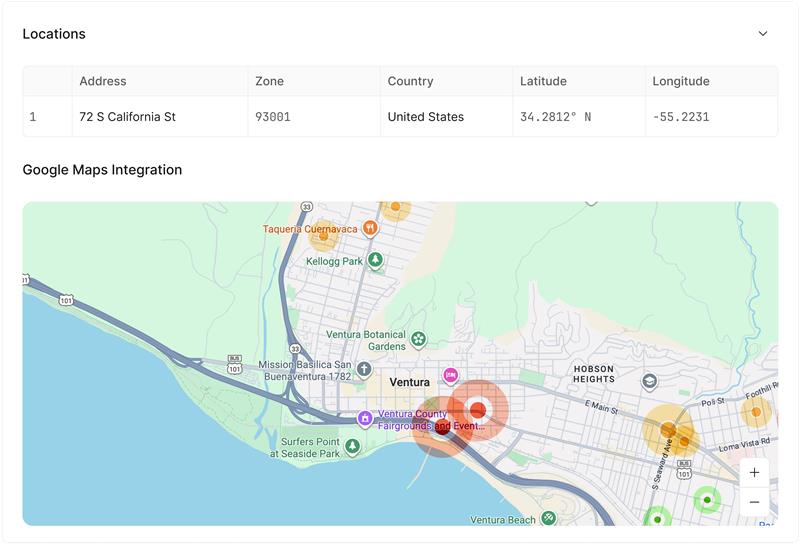Click the orange marker near Foothill Rd
Image resolution: width=800 pixels, height=545 pixels.
pos(756,411)
